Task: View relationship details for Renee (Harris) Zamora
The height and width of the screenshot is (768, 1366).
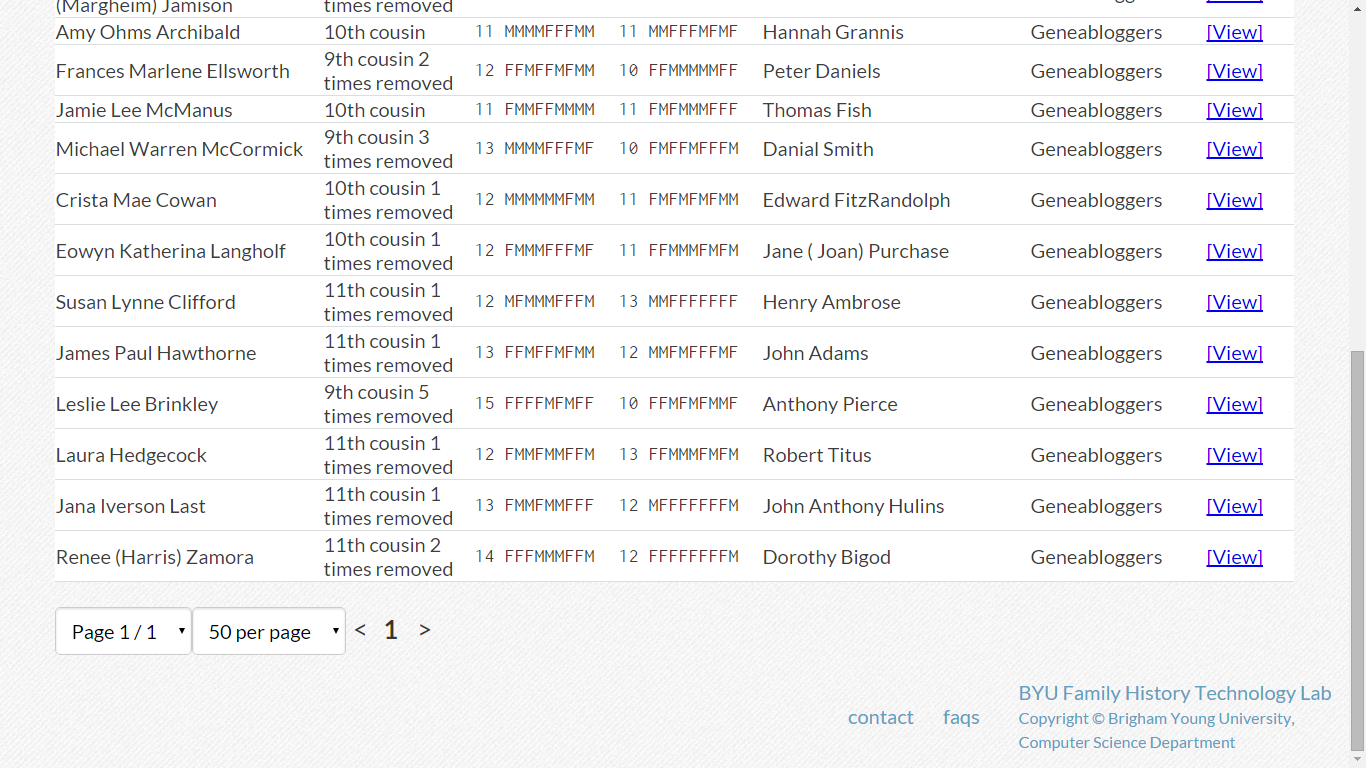Action: coord(1234,556)
